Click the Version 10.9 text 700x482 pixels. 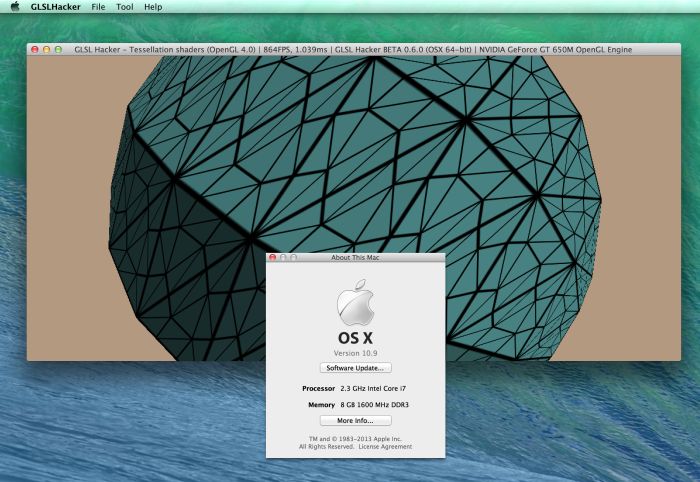[355, 353]
